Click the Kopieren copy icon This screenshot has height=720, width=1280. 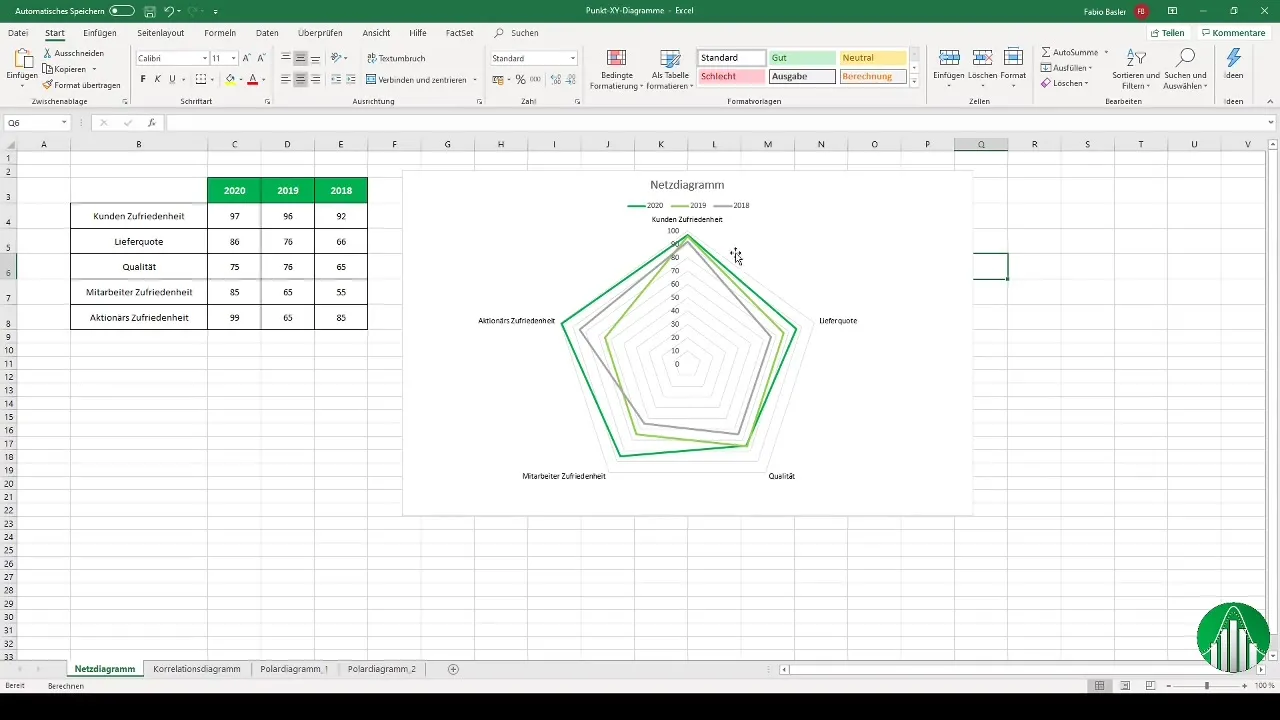tap(48, 69)
